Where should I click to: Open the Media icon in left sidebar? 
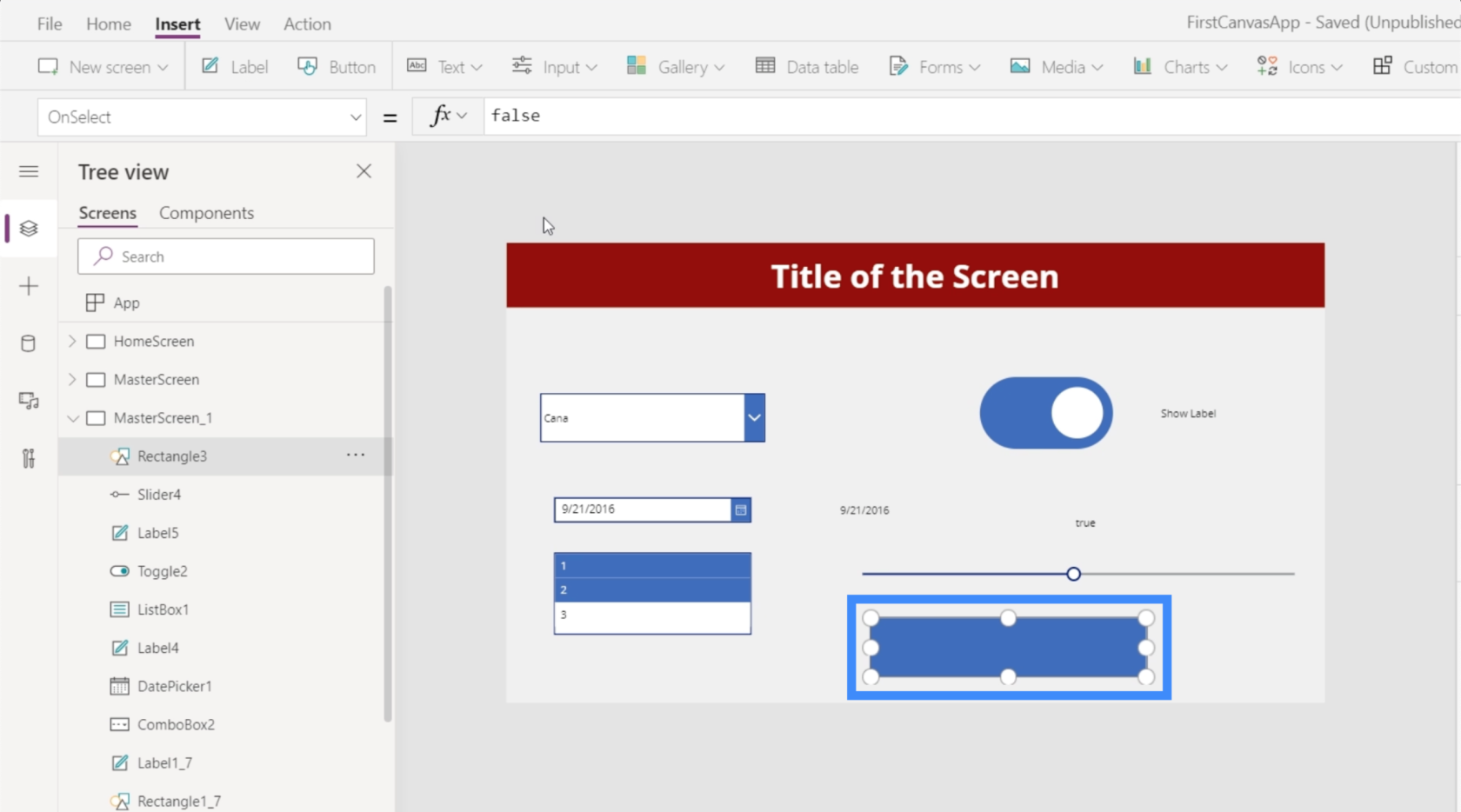pyautogui.click(x=29, y=401)
